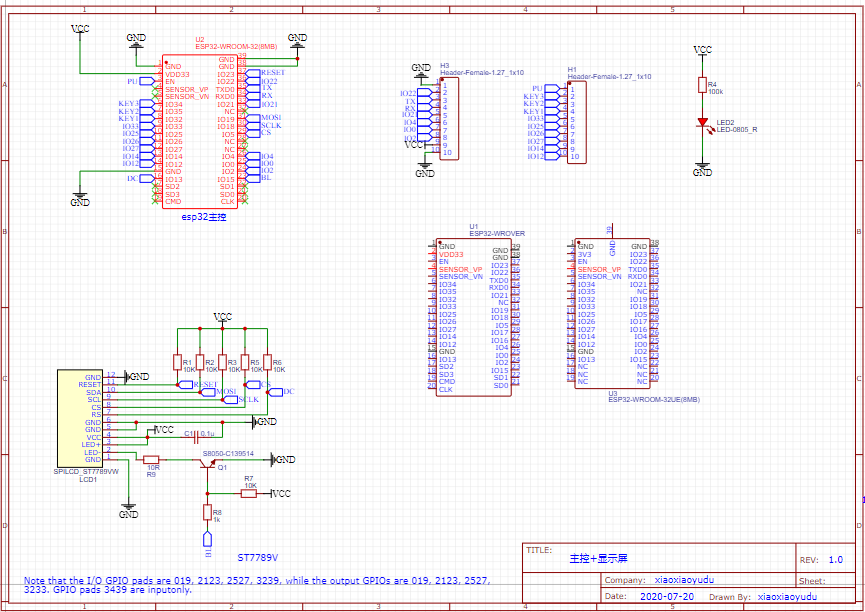The width and height of the screenshot is (865, 612).
Task: Select the H3 header connector body
Action: [449, 119]
